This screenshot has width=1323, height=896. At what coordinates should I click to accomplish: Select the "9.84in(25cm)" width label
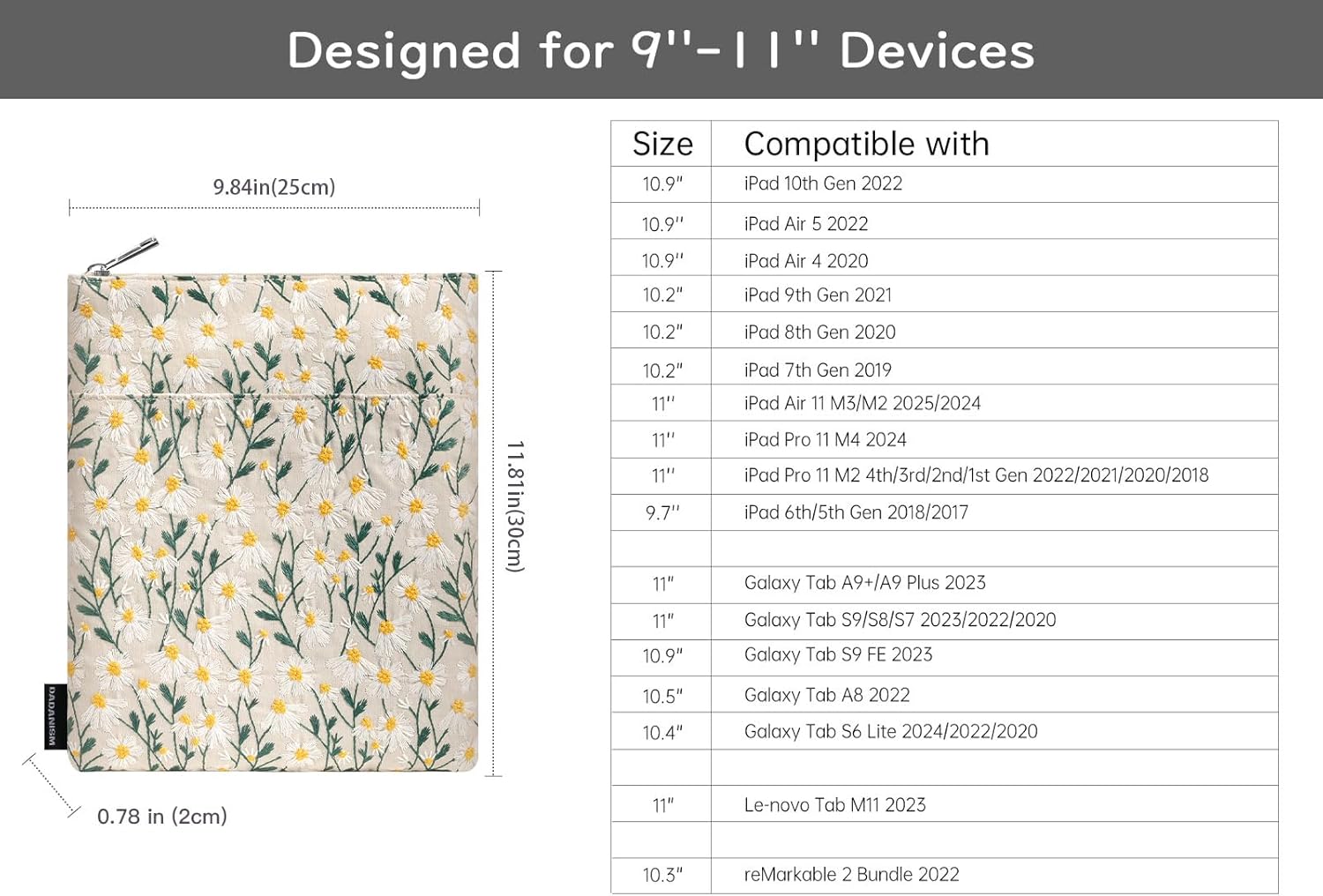tap(274, 187)
